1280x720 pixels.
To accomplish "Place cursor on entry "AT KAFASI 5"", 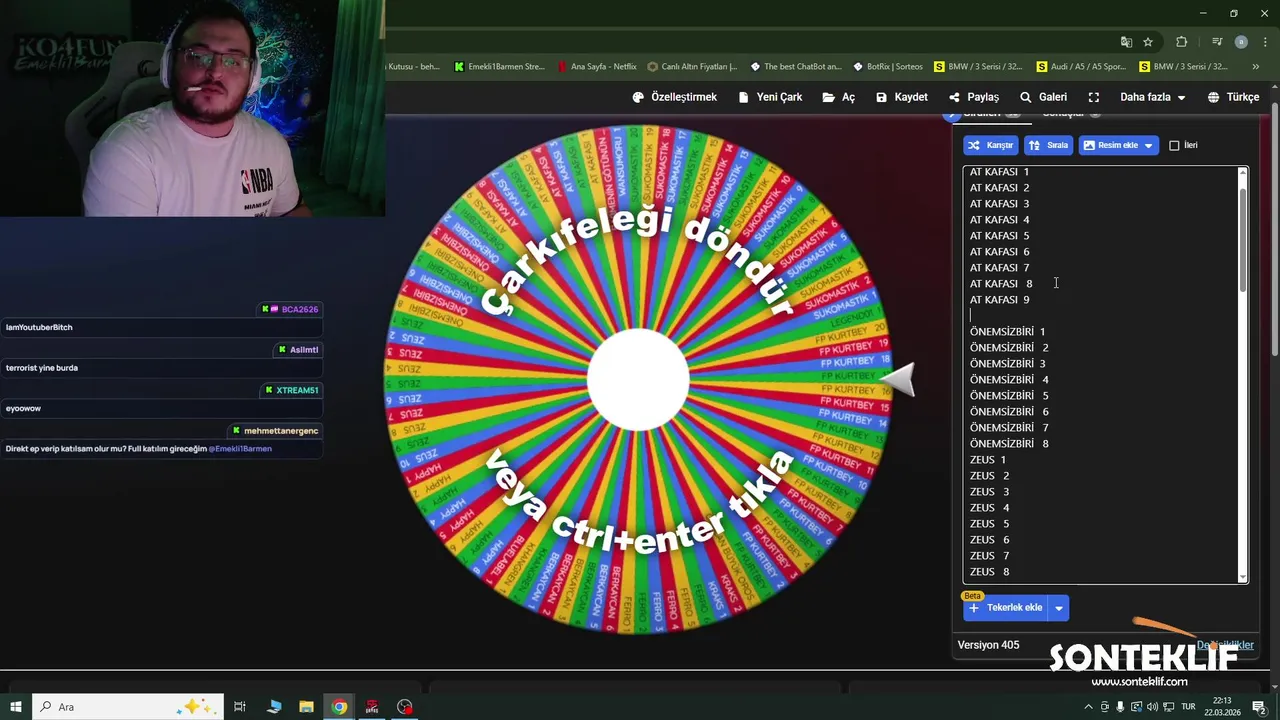I will pyautogui.click(x=999, y=236).
